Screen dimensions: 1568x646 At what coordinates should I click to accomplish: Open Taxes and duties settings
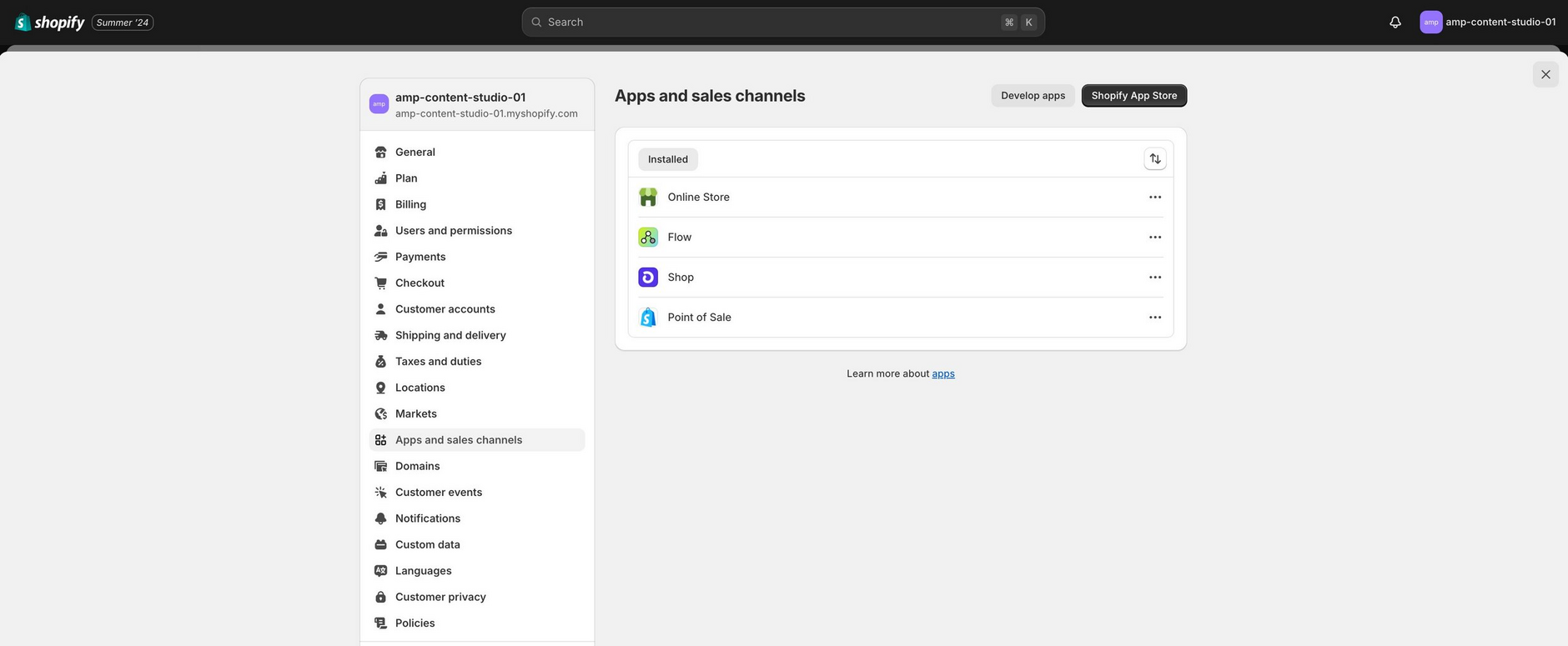click(477, 362)
